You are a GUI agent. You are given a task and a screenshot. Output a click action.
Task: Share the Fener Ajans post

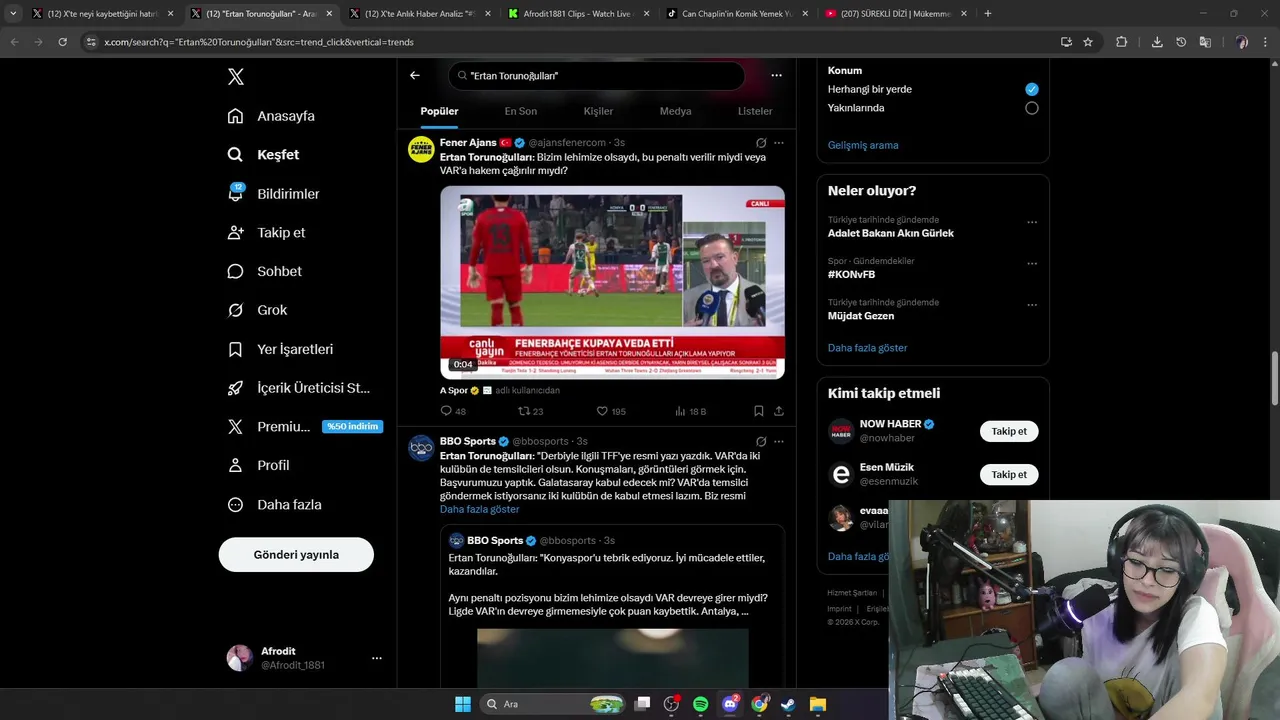[778, 411]
